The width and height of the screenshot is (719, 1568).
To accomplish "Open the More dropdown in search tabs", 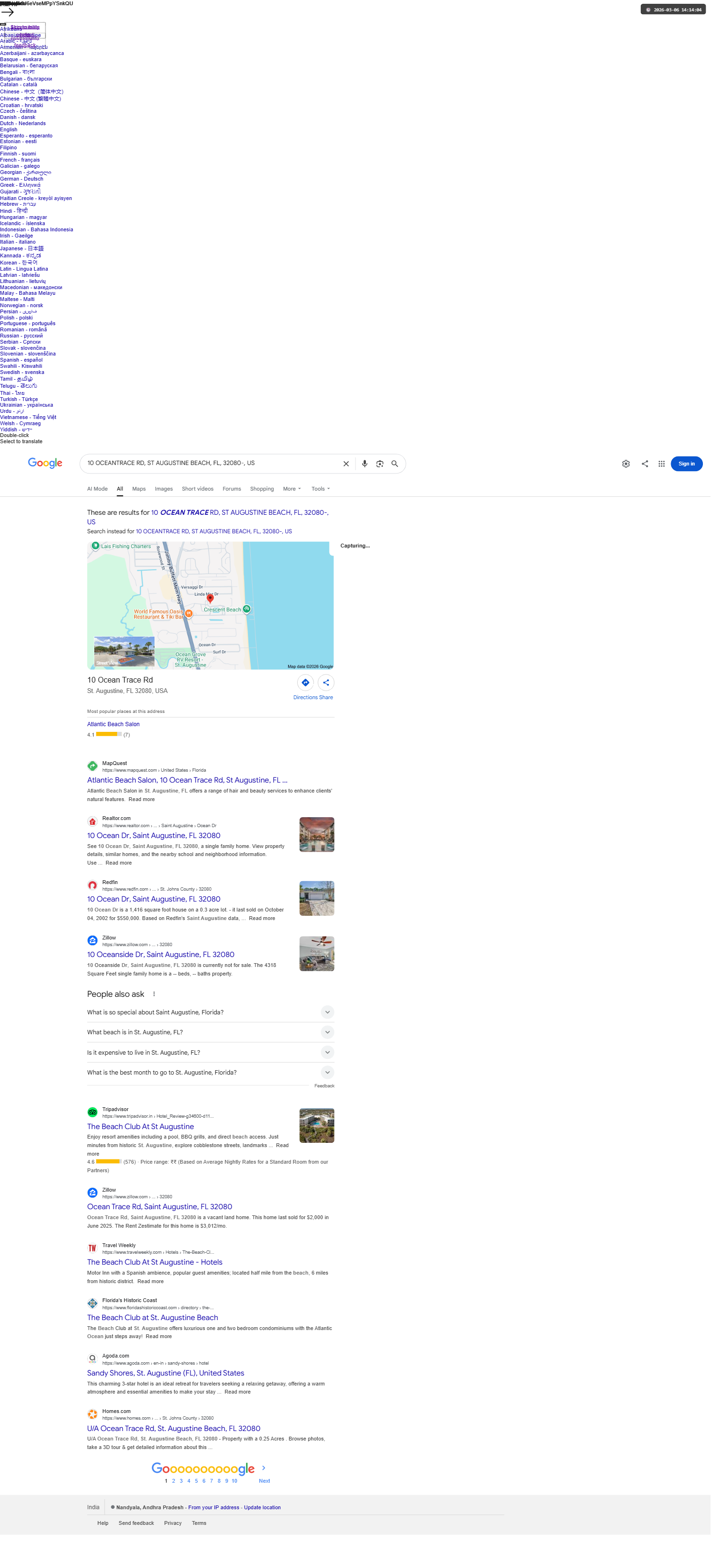I will coord(291,489).
